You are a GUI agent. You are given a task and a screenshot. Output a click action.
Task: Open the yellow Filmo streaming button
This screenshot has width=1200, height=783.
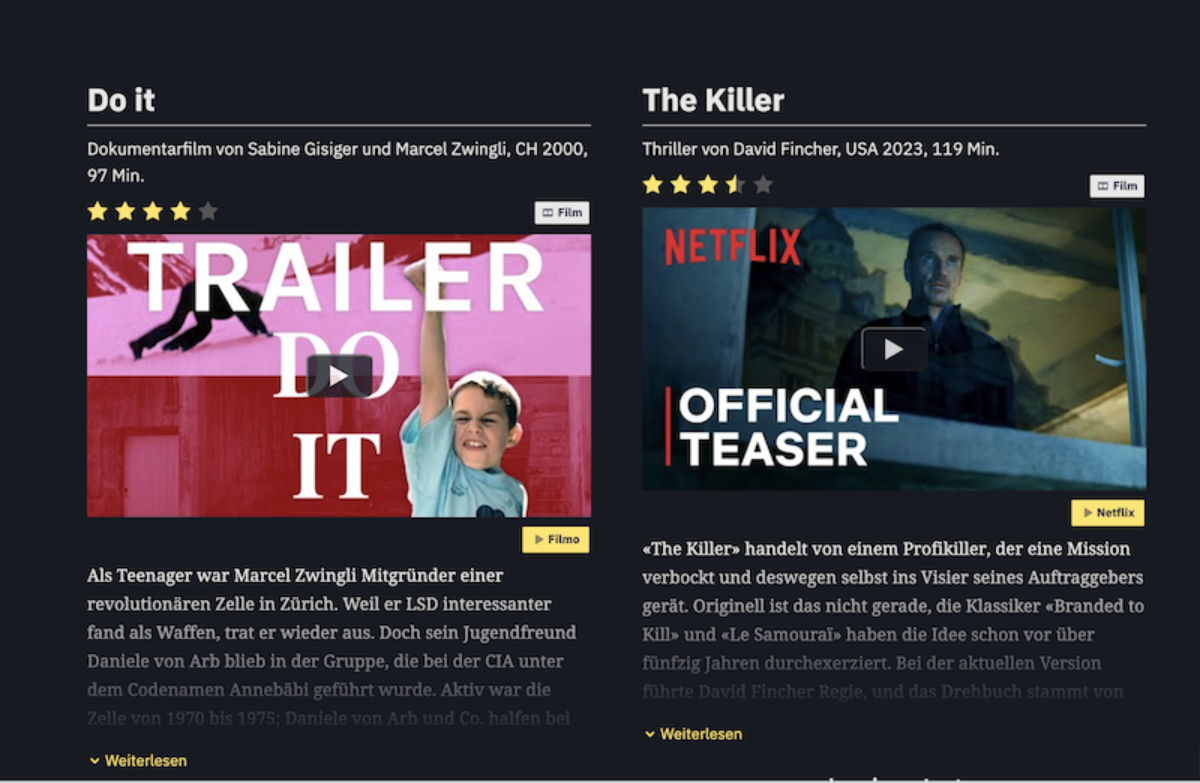pos(556,540)
